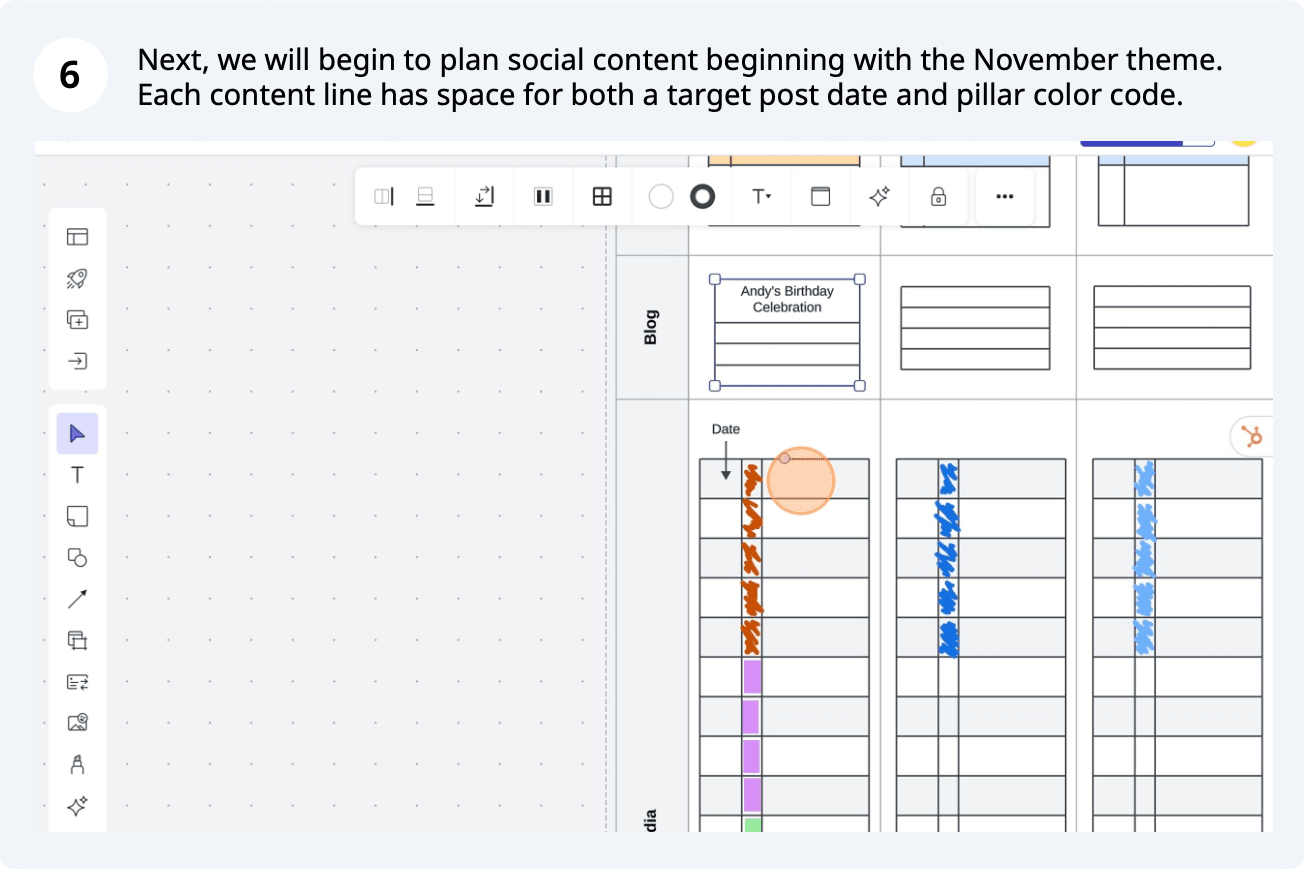This screenshot has height=872, width=1304.
Task: Pick the Connection line arrow tool
Action: click(77, 599)
